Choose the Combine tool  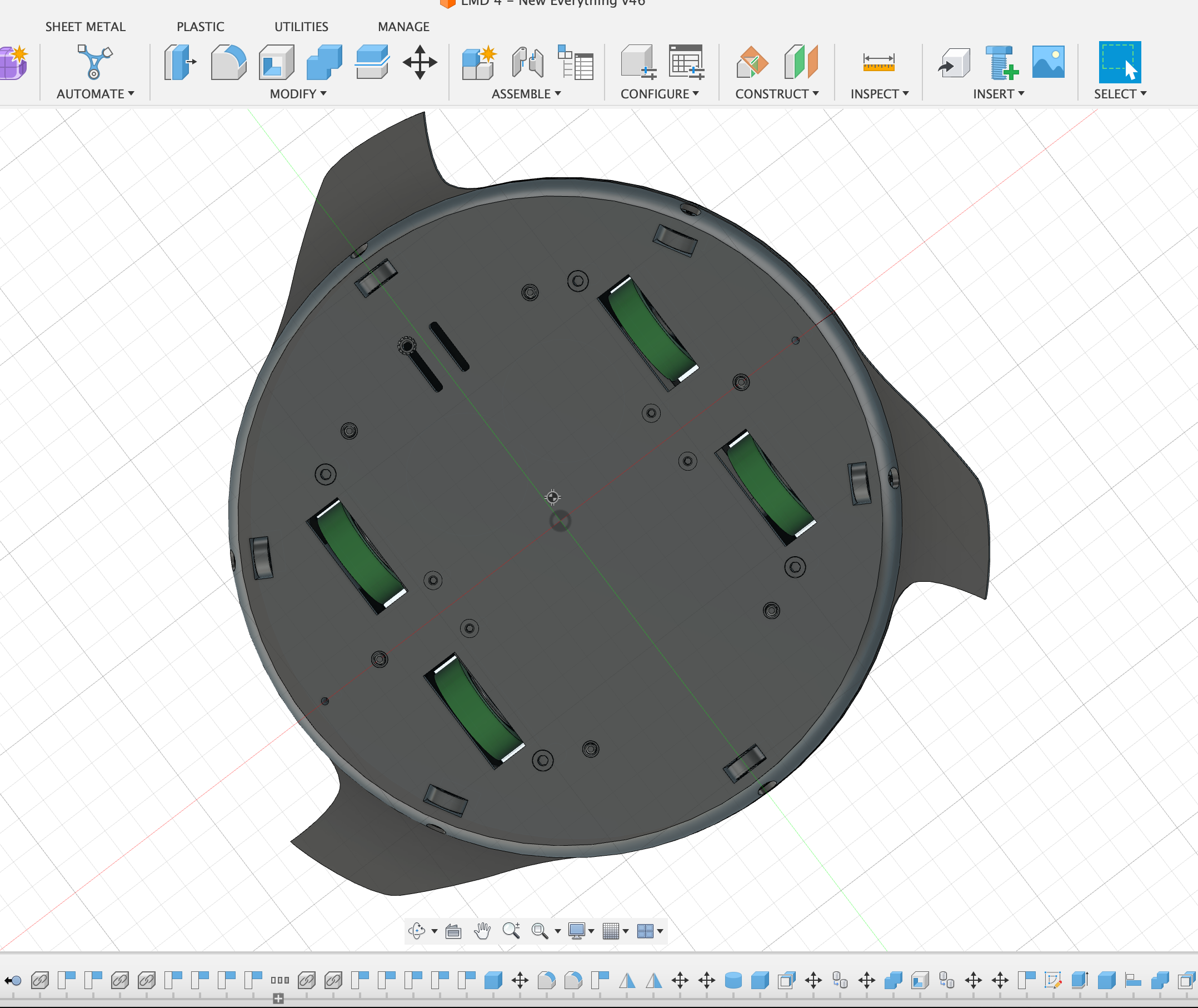(324, 62)
